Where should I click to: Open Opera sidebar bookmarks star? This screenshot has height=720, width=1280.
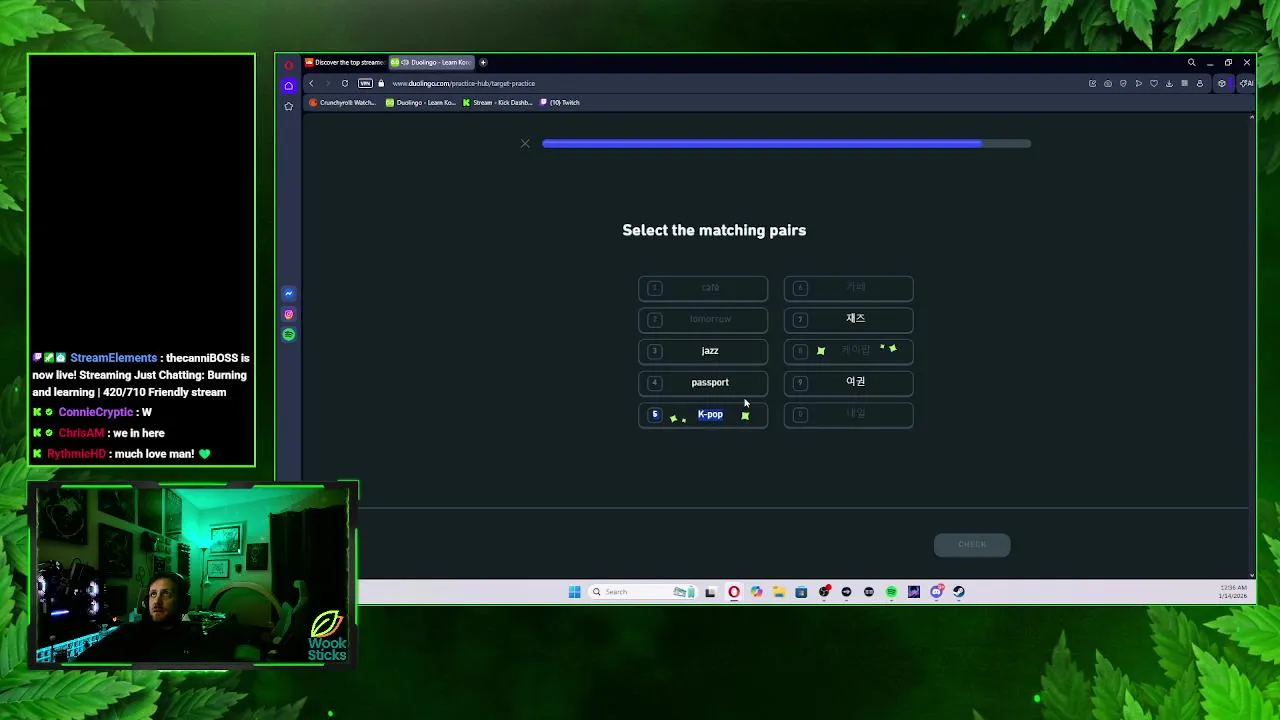[x=289, y=106]
